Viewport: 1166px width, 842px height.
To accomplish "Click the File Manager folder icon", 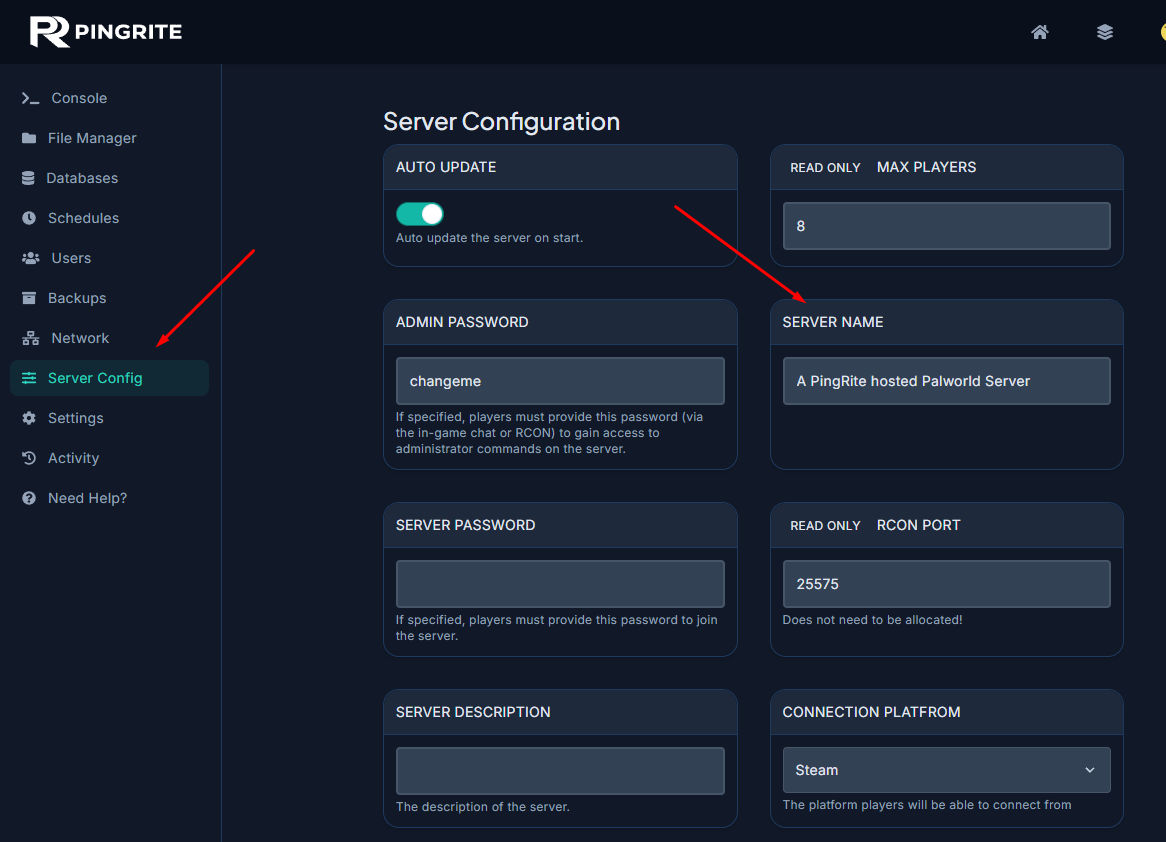I will click(29, 138).
